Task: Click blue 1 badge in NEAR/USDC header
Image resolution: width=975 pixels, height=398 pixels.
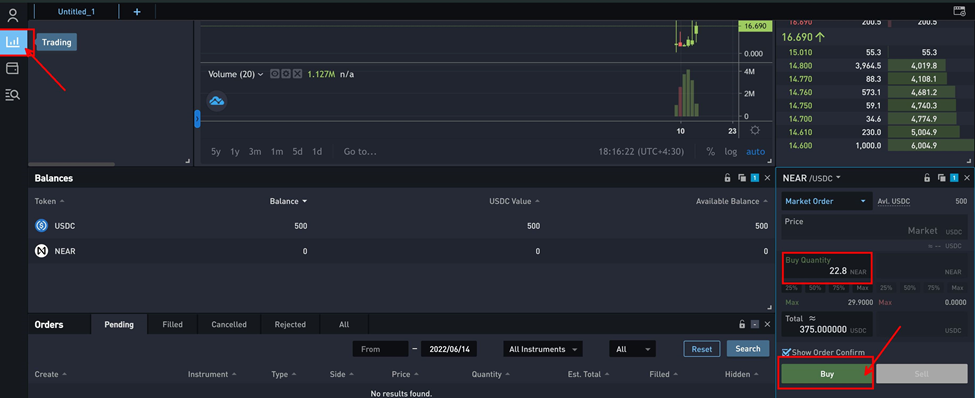Action: (954, 178)
